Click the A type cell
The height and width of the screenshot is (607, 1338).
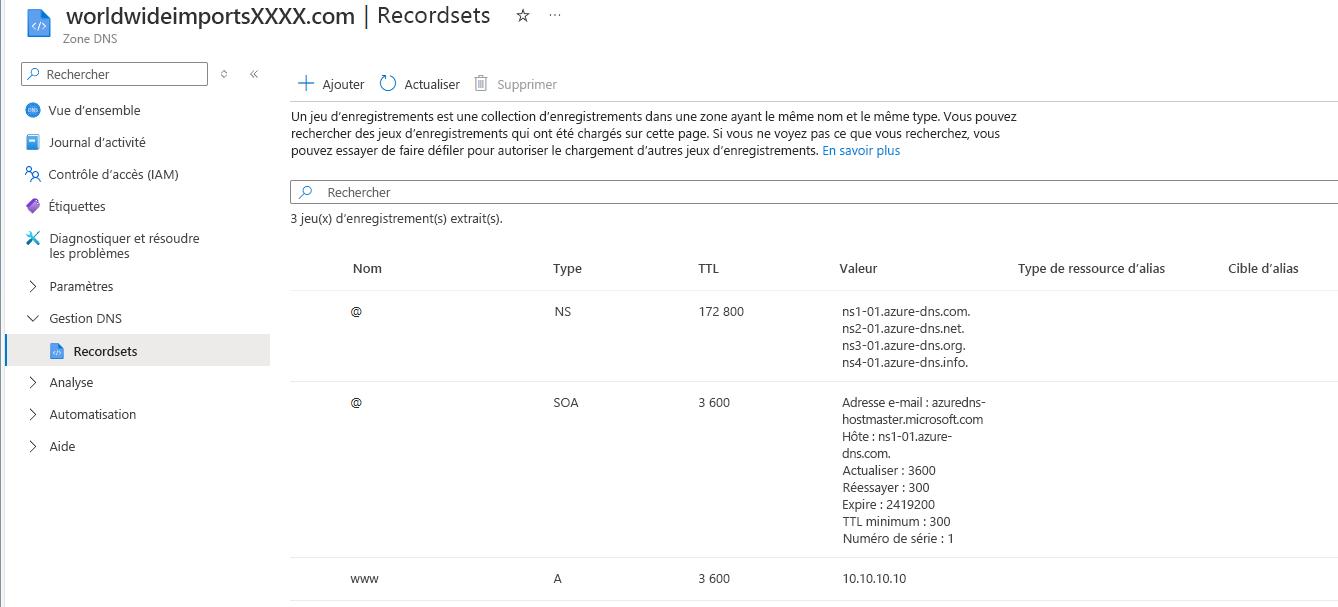point(557,579)
